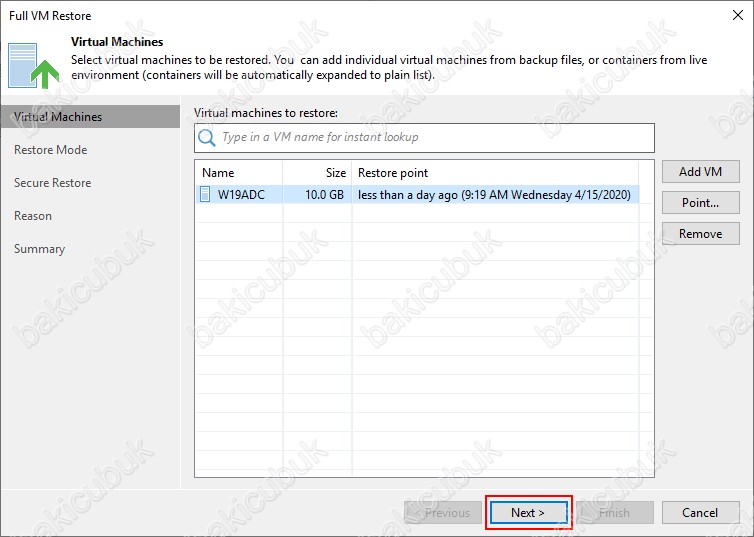Open the Point... restore point selector
Viewport: 754px width, 537px height.
pyautogui.click(x=701, y=203)
